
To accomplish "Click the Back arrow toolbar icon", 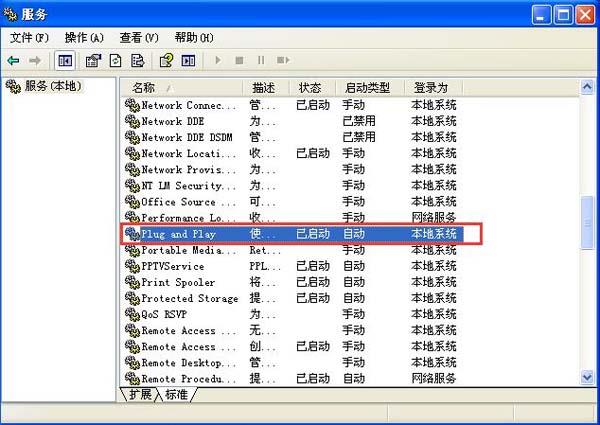I will point(14,60).
